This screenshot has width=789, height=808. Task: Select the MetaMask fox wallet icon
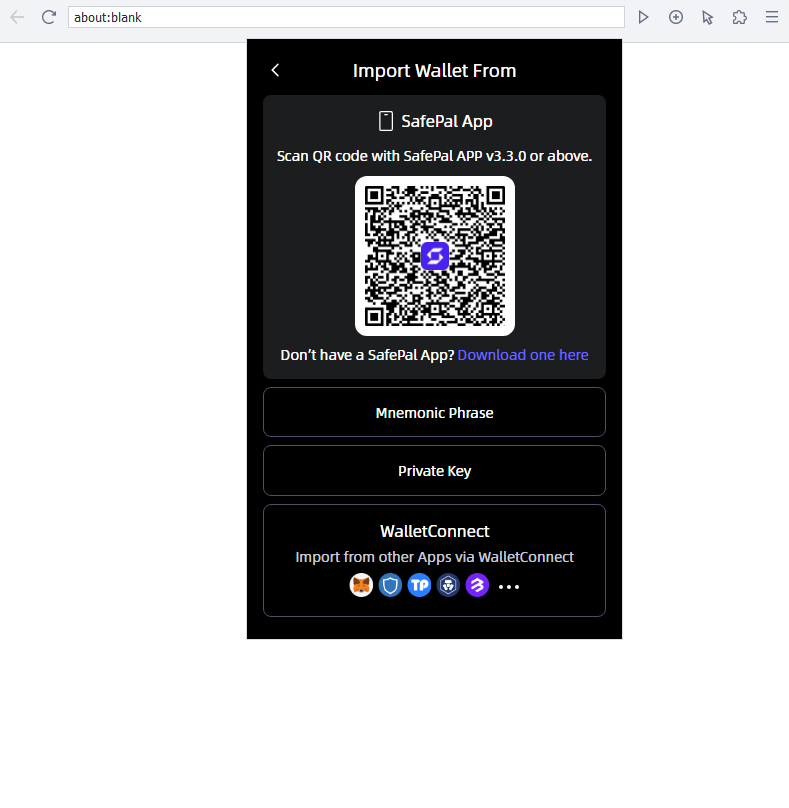(x=361, y=586)
